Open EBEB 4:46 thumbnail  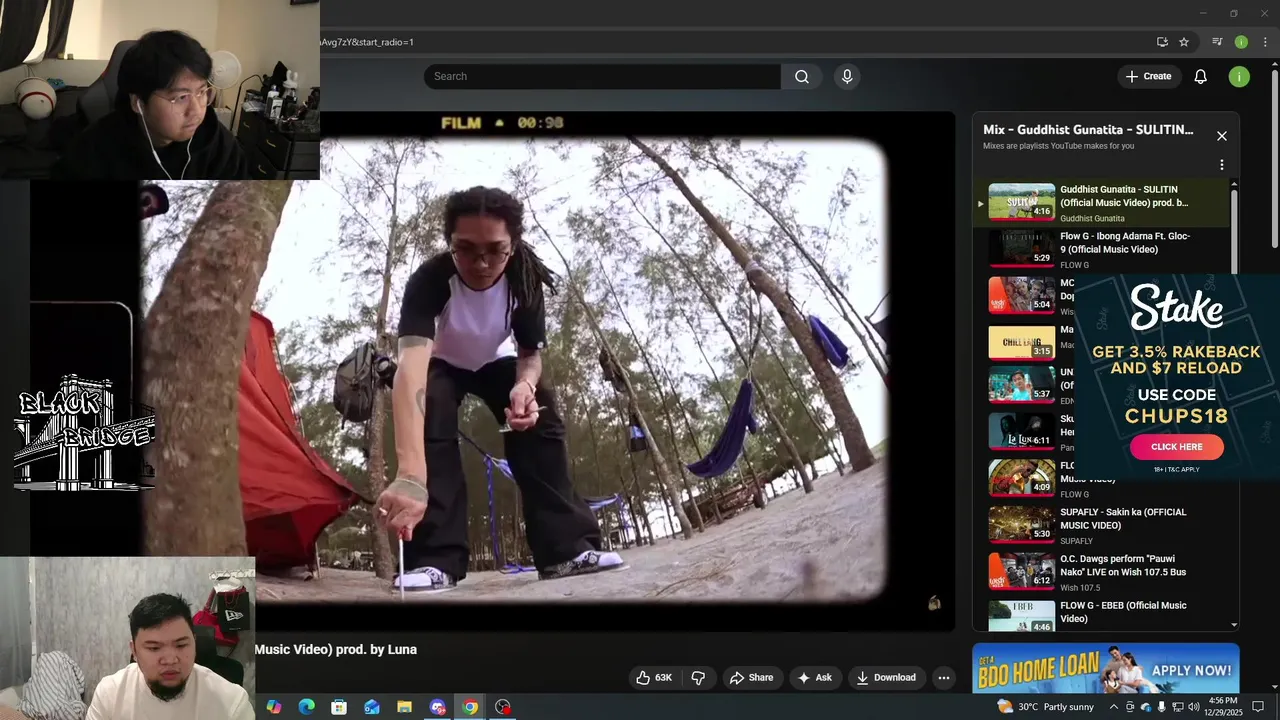coord(1021,616)
